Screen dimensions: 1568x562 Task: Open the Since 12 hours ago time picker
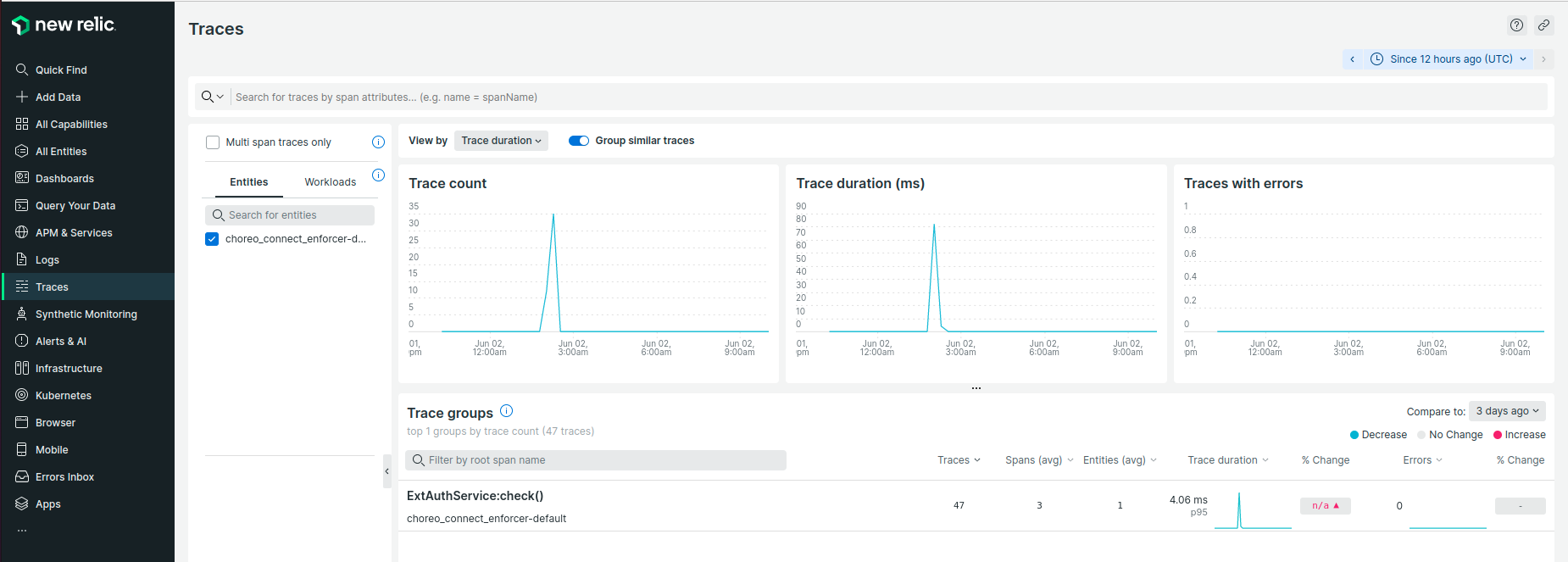point(1448,59)
